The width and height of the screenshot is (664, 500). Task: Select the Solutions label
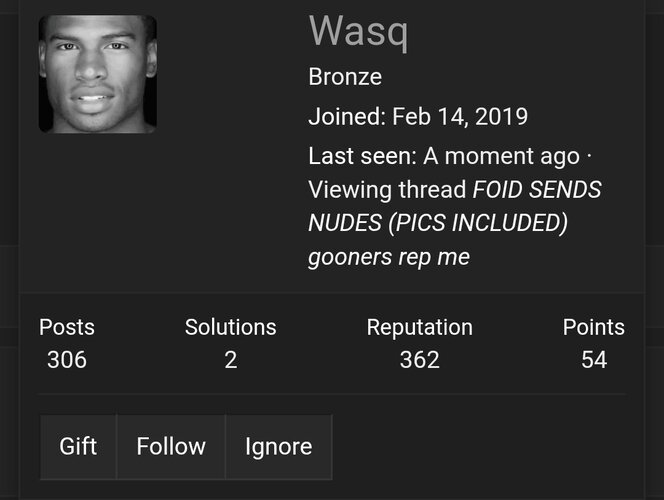pos(231,327)
